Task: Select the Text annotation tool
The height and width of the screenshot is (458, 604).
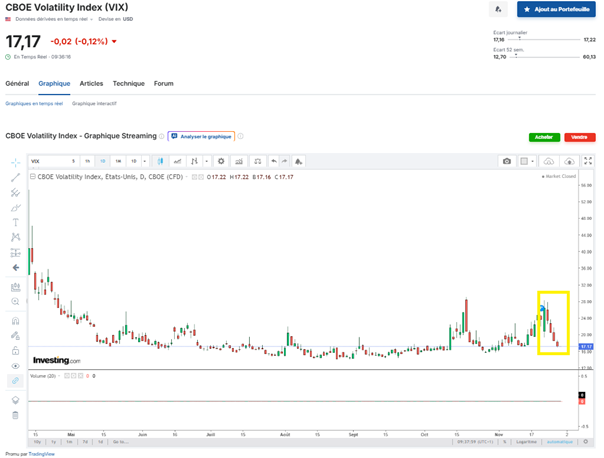Action: point(15,222)
